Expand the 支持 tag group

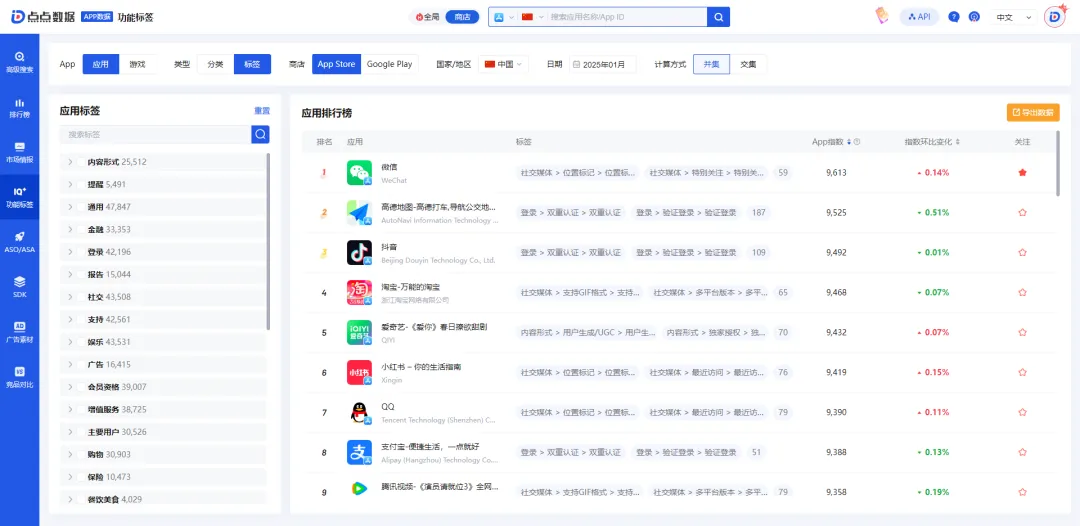coord(70,319)
